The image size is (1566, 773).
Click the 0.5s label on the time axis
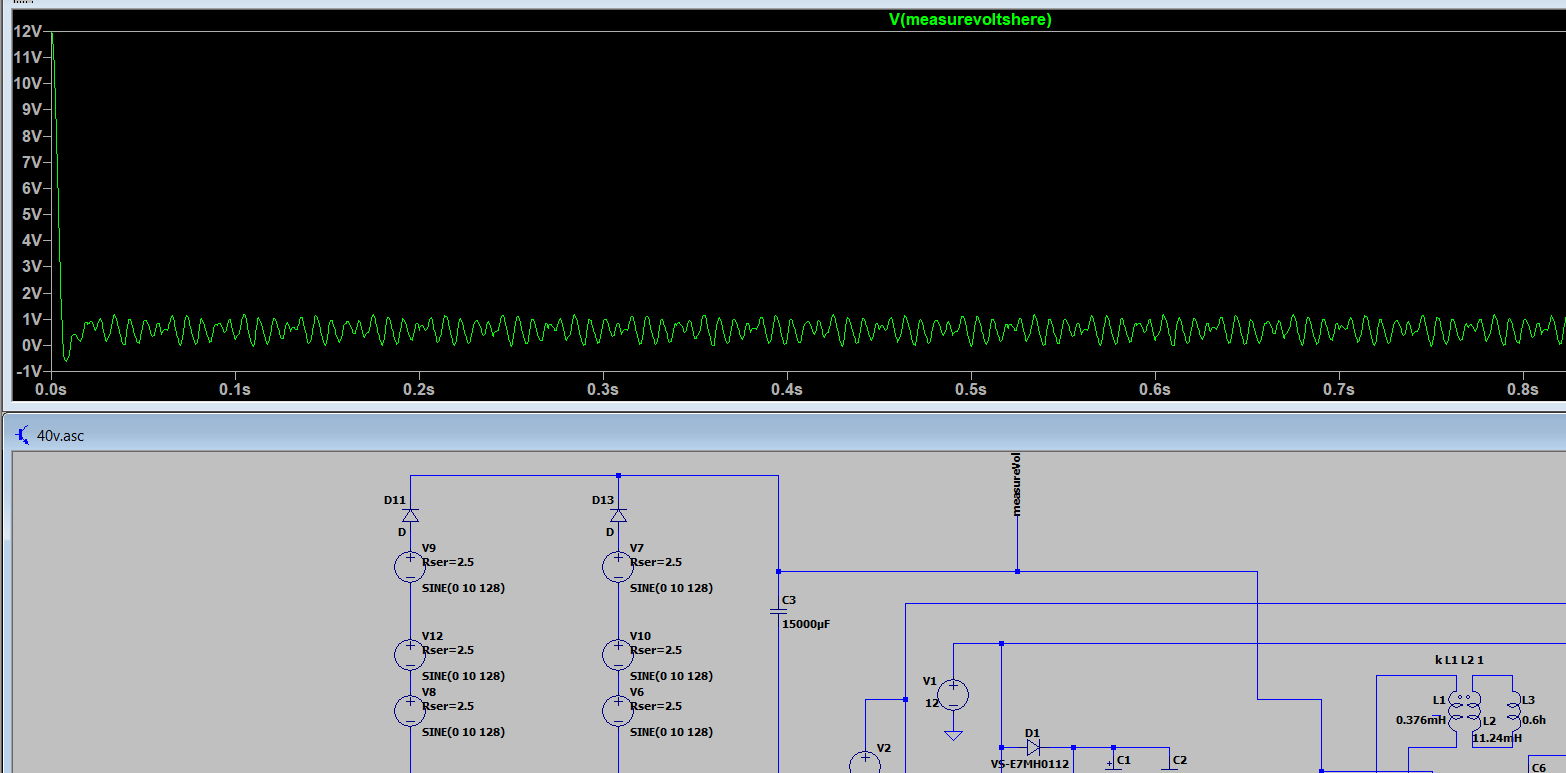971,389
